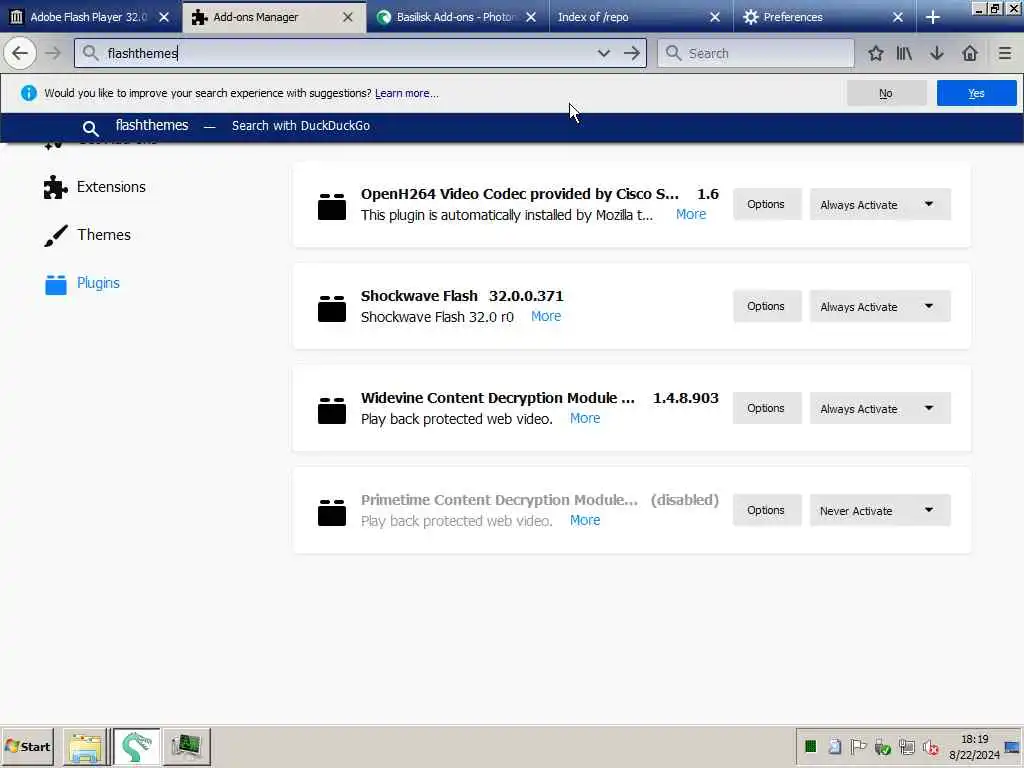Click the Widevine plugin brick icon
The height and width of the screenshot is (768, 1024).
332,410
